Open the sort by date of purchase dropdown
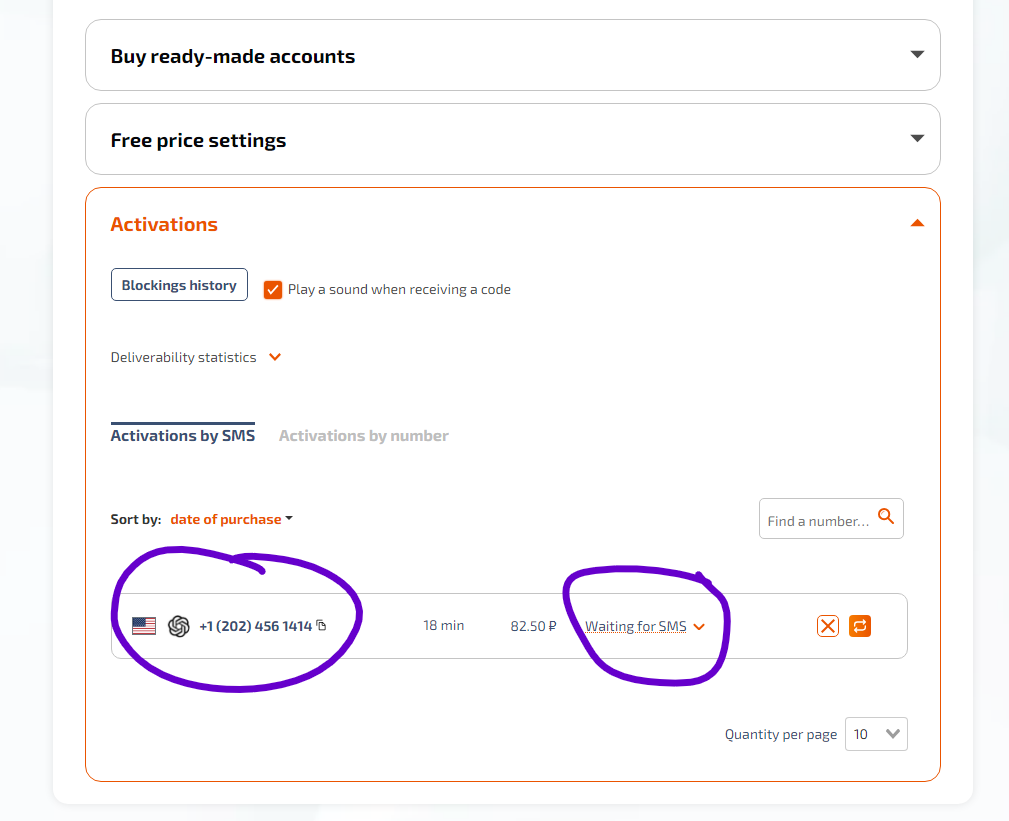 [x=231, y=519]
